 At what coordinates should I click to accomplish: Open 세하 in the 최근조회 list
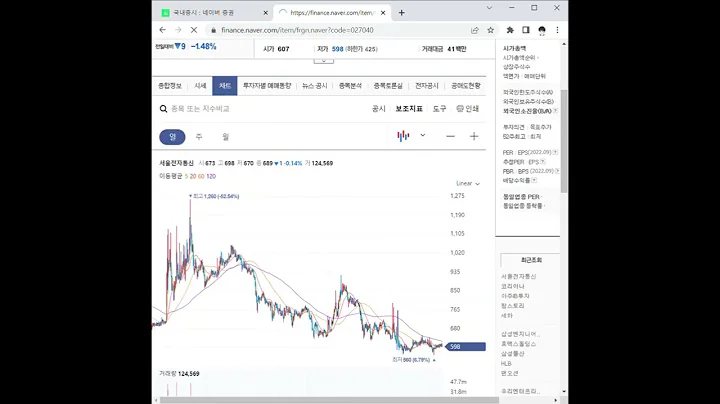506,315
